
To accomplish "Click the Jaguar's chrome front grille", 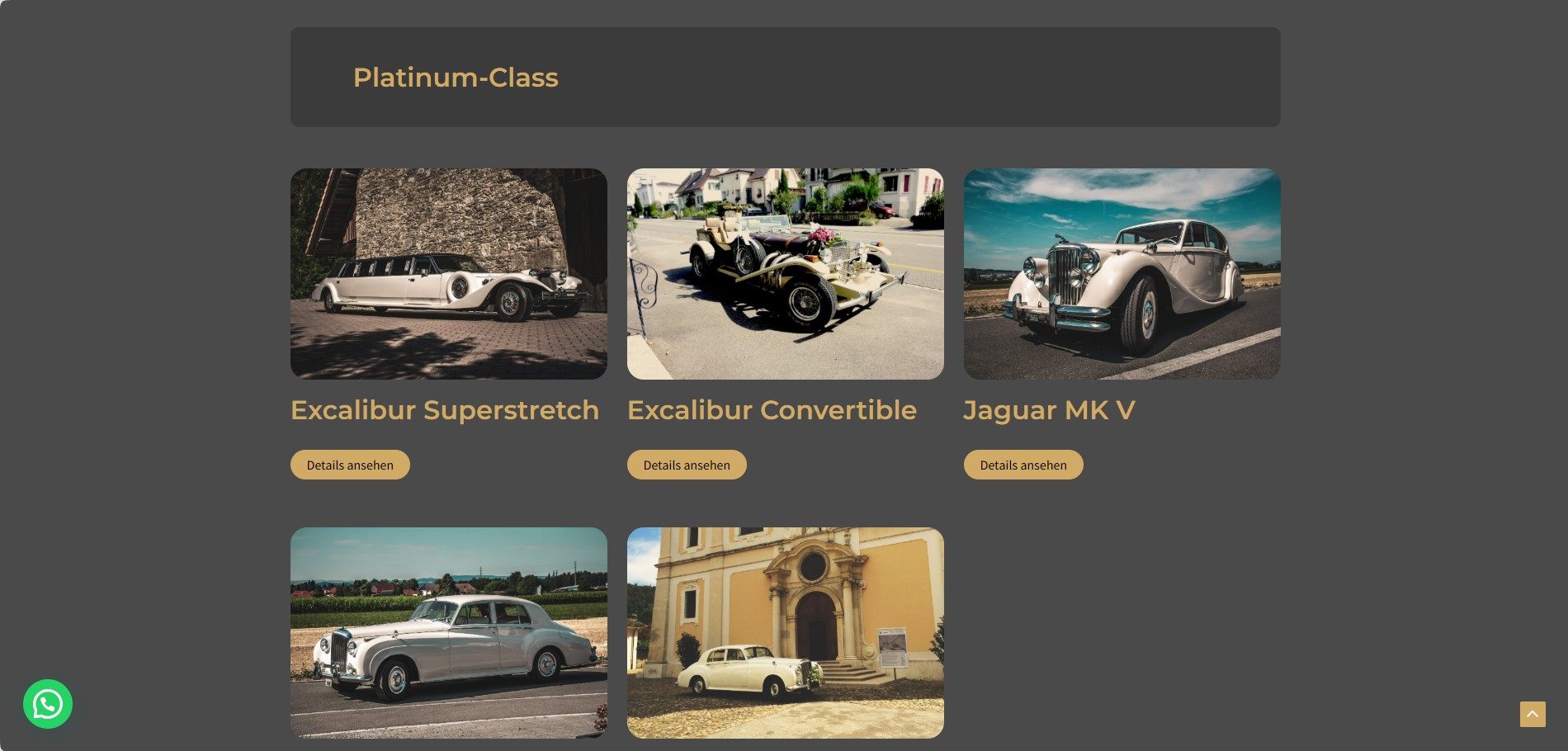I will (x=1065, y=276).
